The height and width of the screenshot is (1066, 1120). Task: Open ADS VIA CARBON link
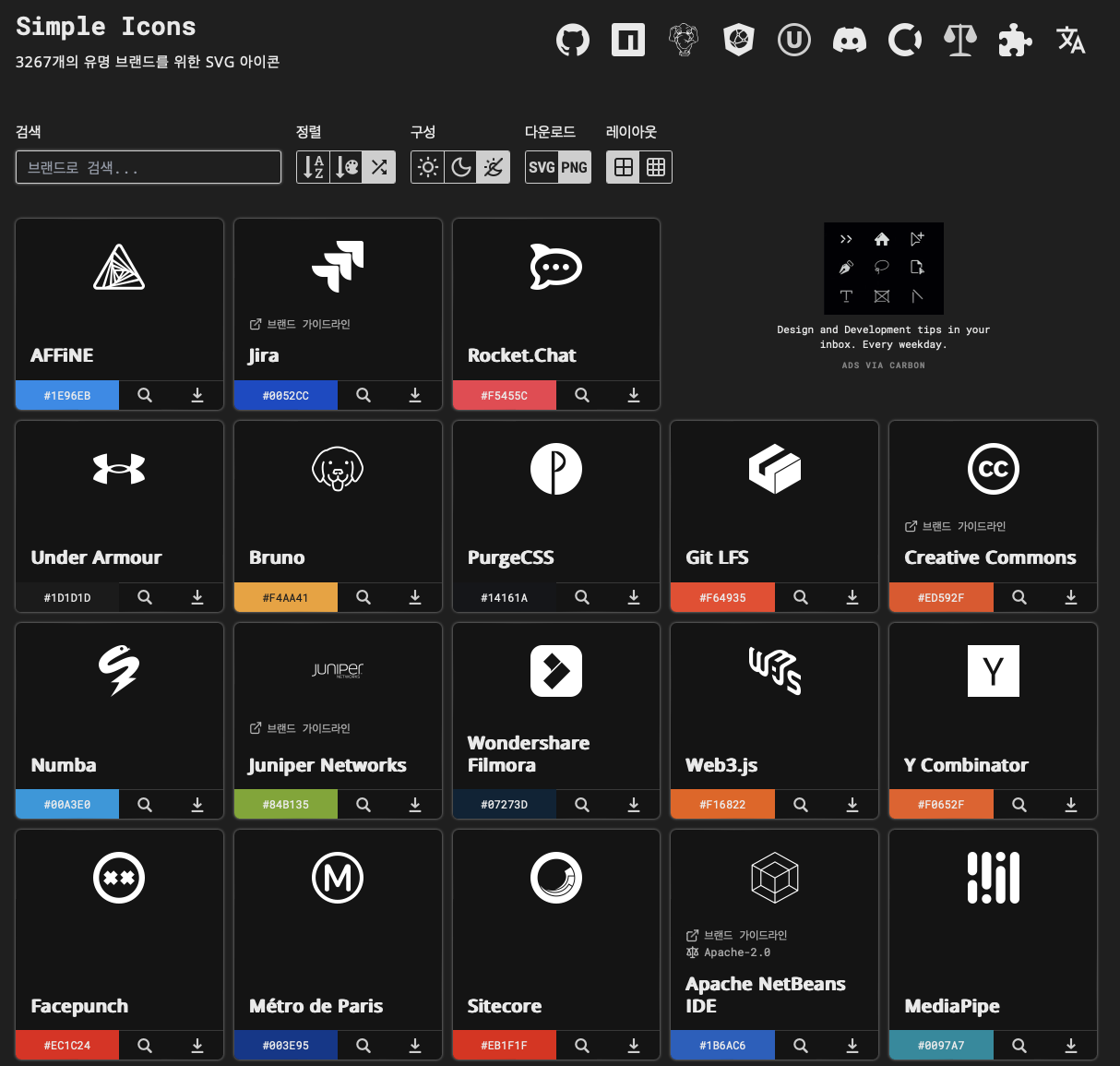click(x=884, y=365)
